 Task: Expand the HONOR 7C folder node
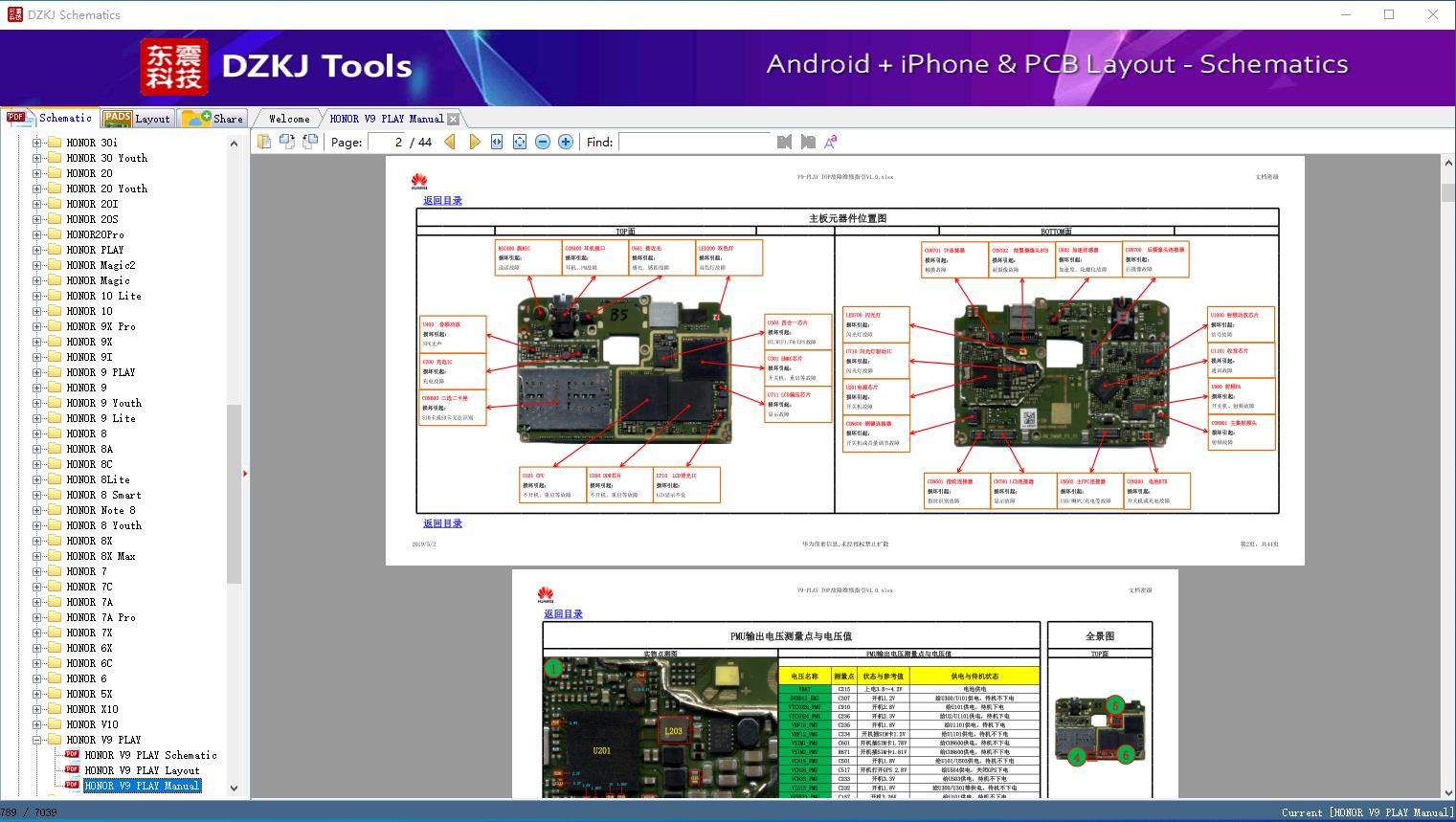(37, 587)
